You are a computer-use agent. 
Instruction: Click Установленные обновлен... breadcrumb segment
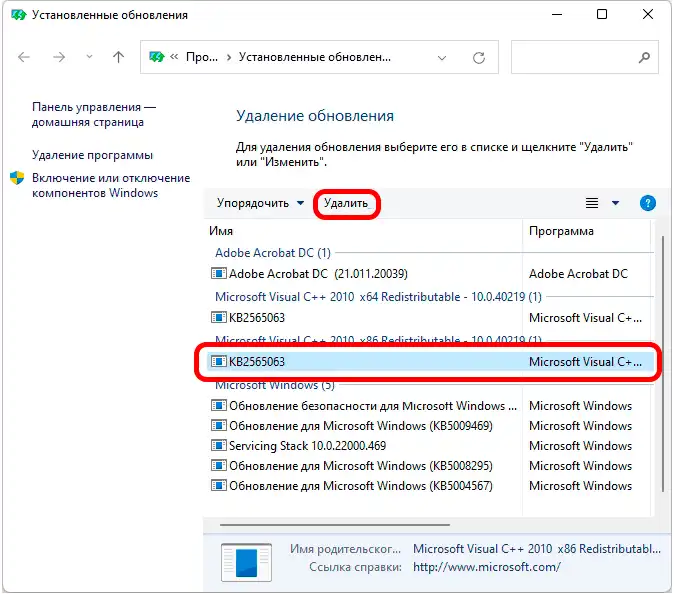[x=315, y=57]
